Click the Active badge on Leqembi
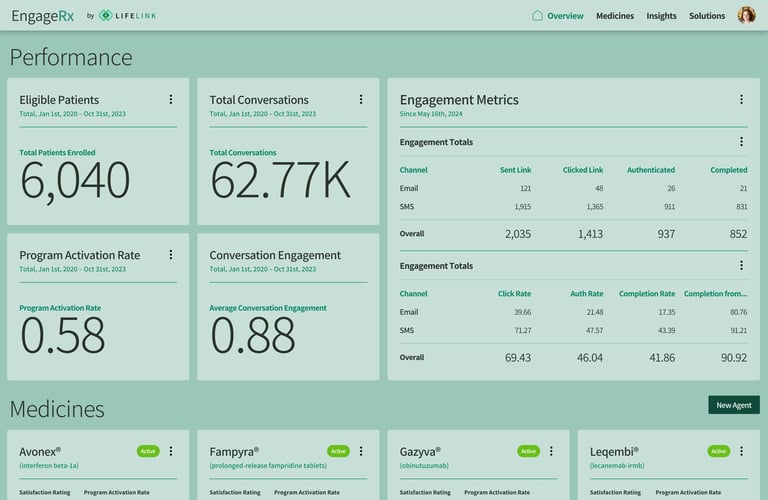 (719, 451)
